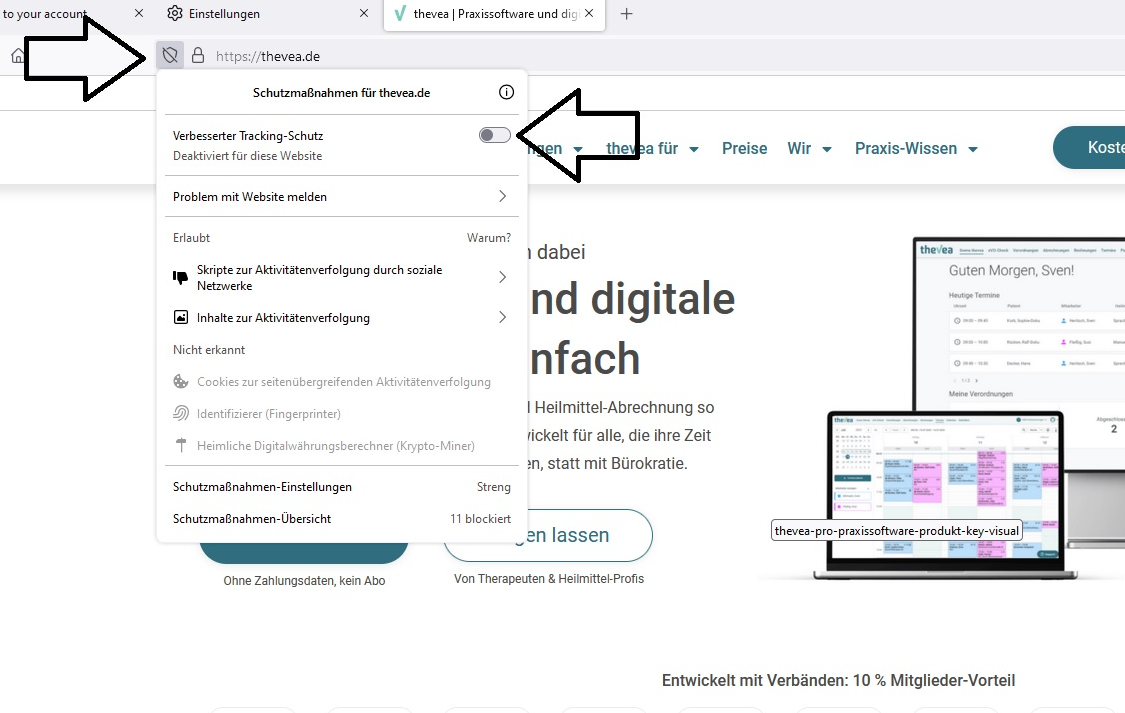
Task: Click the padlock site info icon
Action: [x=198, y=55]
